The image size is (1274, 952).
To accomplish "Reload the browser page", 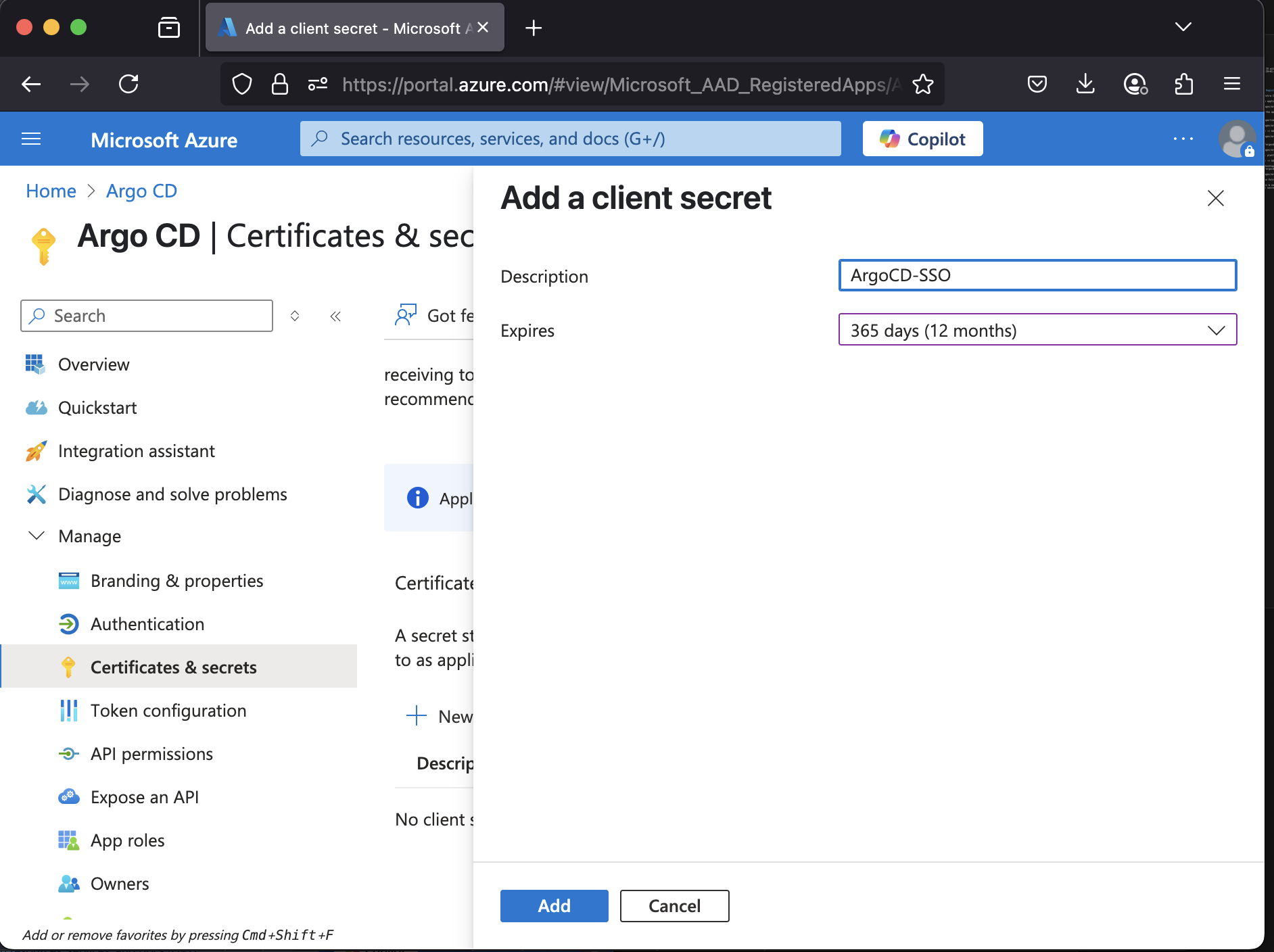I will 128,84.
